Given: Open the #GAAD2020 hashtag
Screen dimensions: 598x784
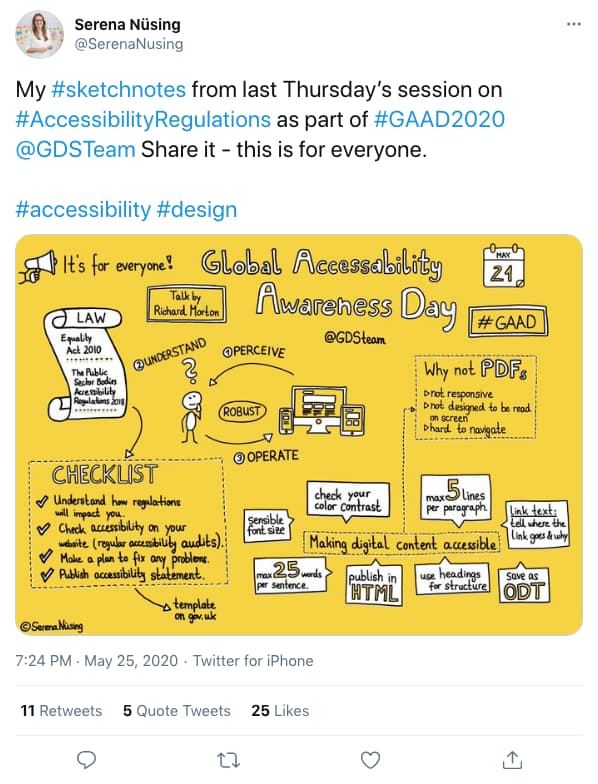Looking at the screenshot, I should 439,120.
